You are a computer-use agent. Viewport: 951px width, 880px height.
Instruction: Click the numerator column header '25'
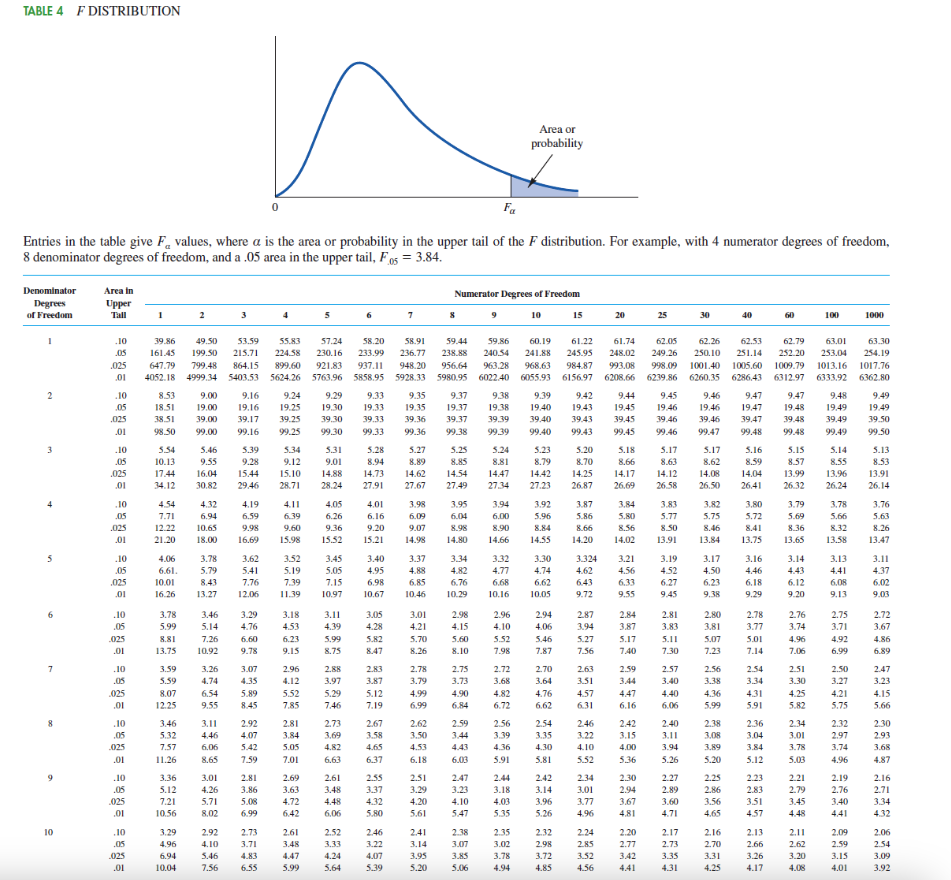[662, 315]
